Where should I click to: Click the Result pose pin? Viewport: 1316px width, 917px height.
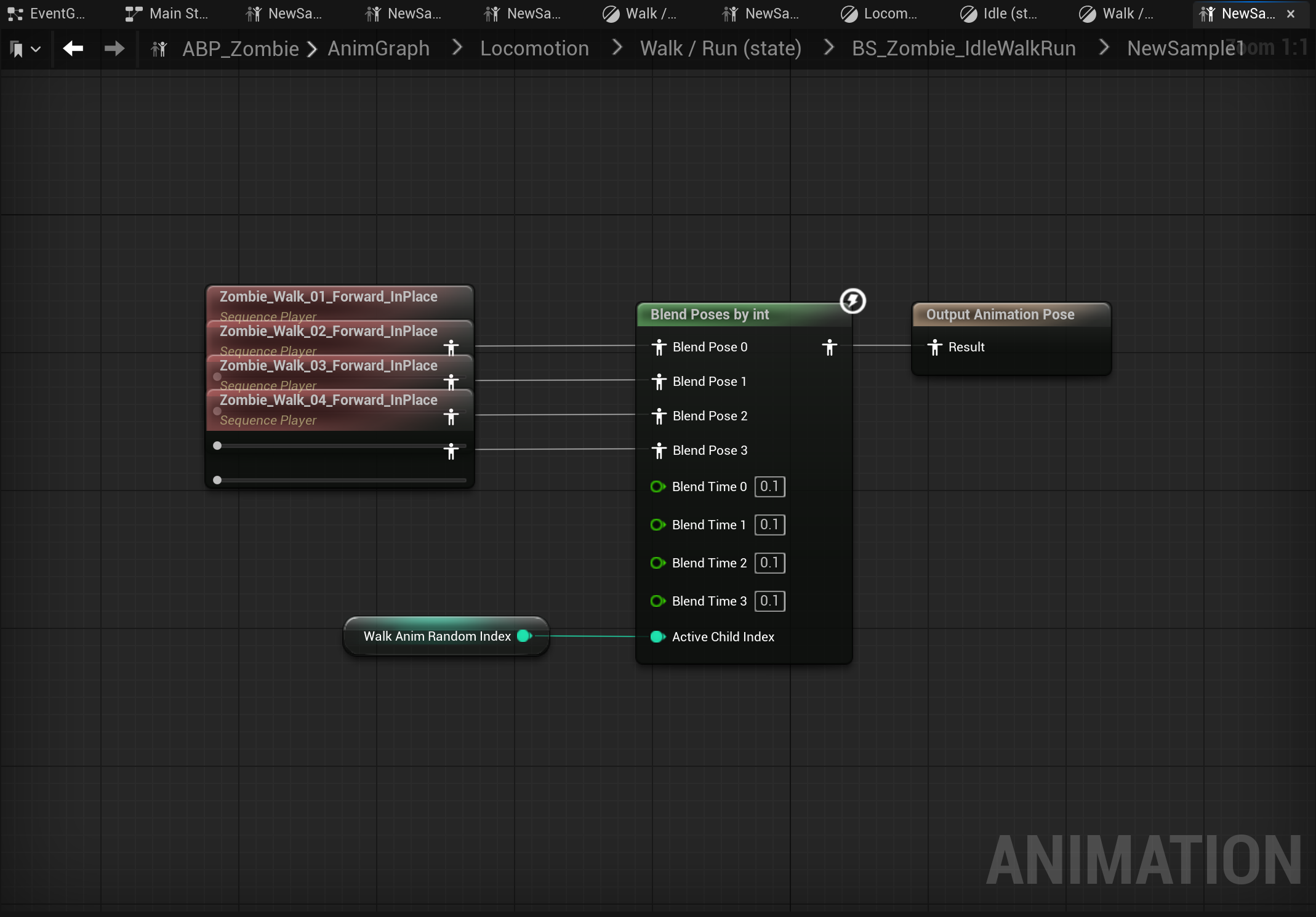[935, 347]
